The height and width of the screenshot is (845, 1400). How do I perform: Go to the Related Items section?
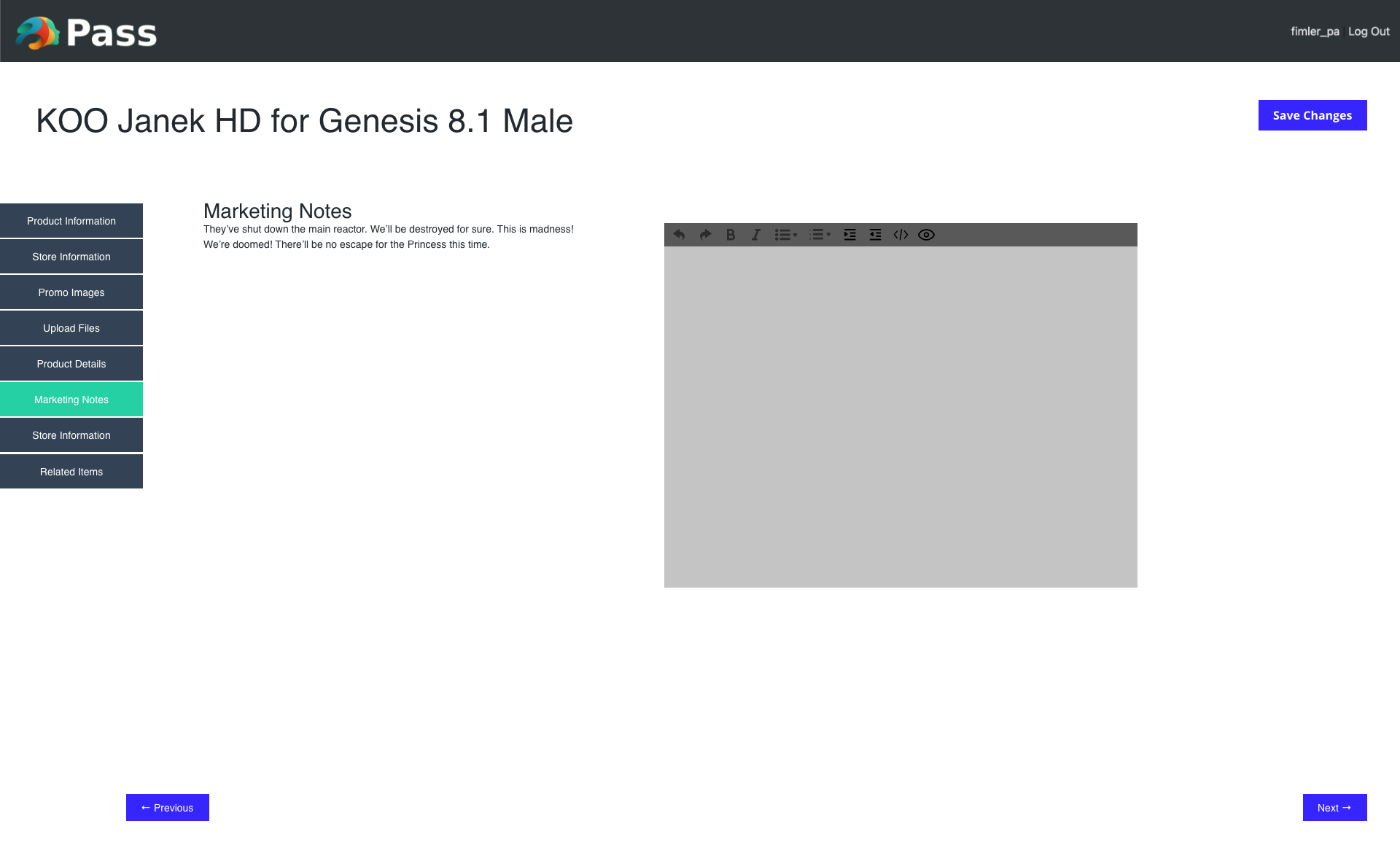click(71, 472)
